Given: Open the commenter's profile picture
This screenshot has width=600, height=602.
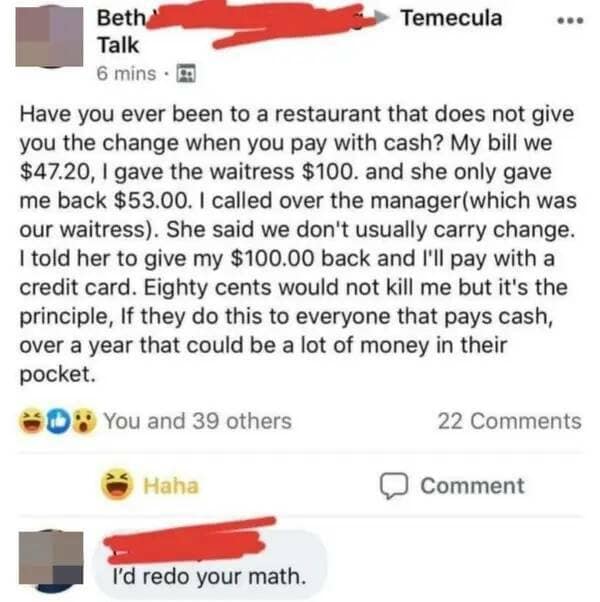Looking at the screenshot, I should coord(51,559).
